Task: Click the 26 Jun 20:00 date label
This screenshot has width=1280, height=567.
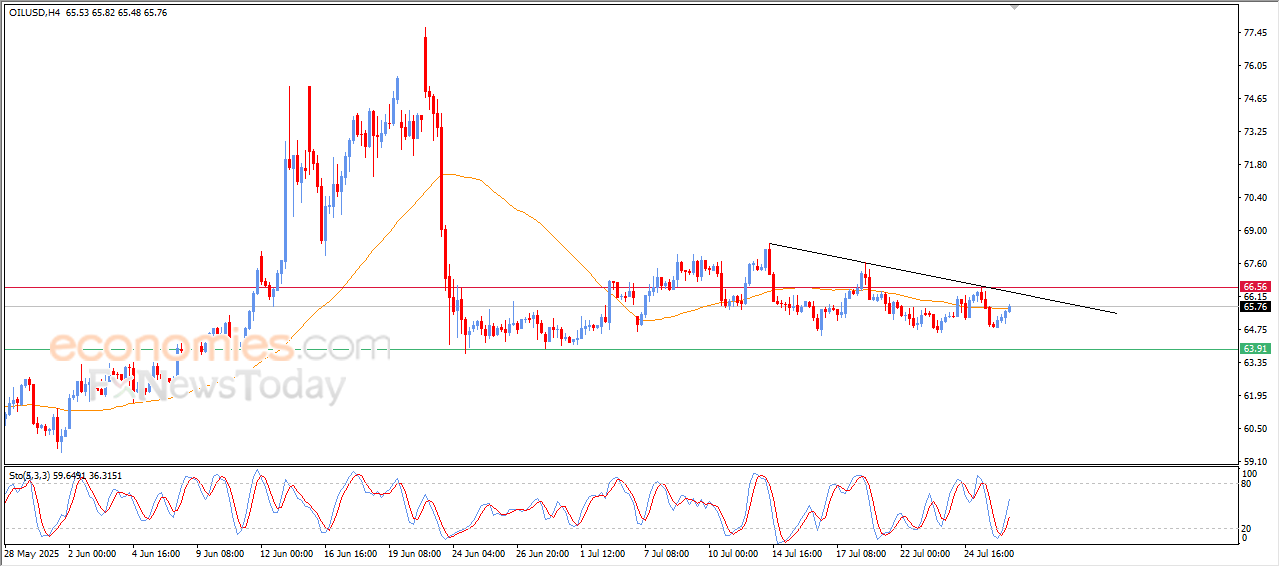Action: tap(542, 553)
